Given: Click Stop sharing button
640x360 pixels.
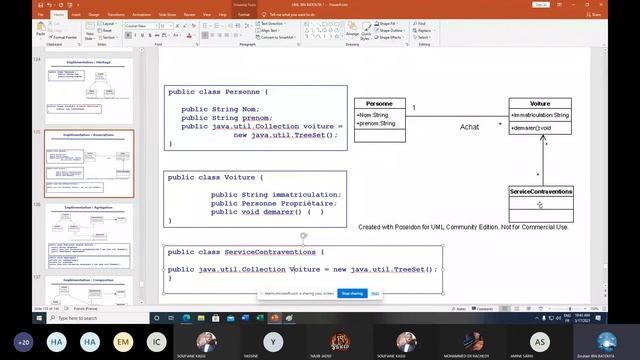Looking at the screenshot, I should coord(352,293).
